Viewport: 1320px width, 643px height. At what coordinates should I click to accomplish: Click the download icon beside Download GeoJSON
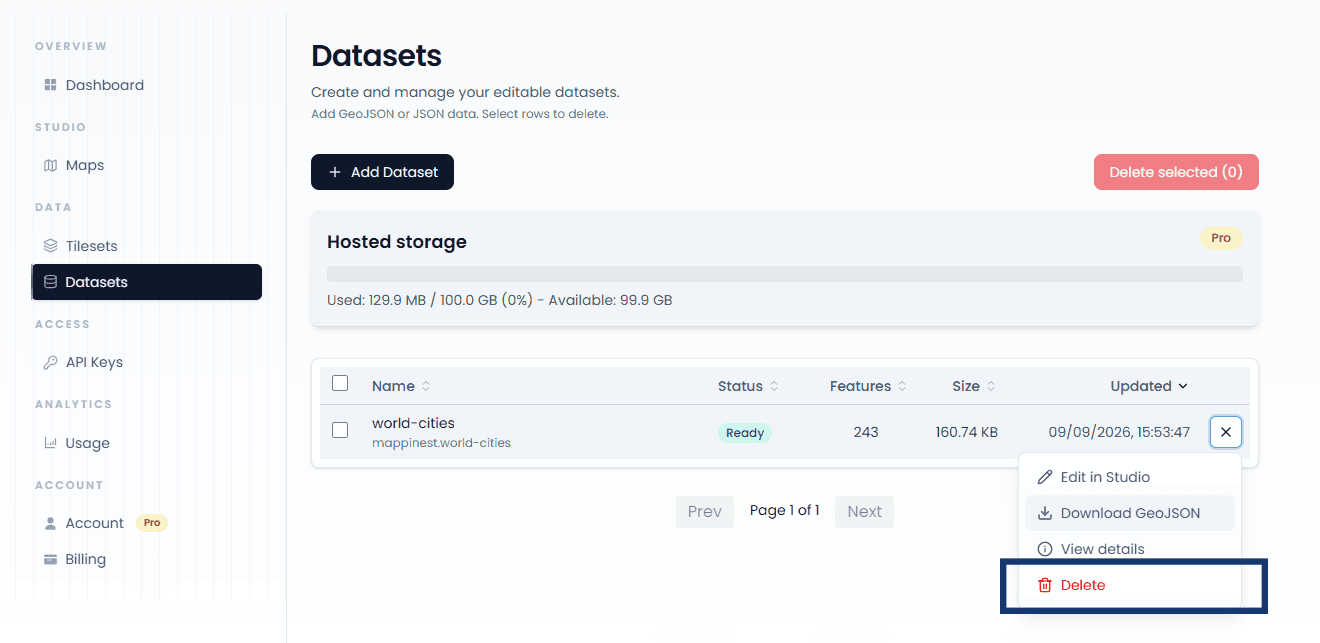tap(1045, 513)
